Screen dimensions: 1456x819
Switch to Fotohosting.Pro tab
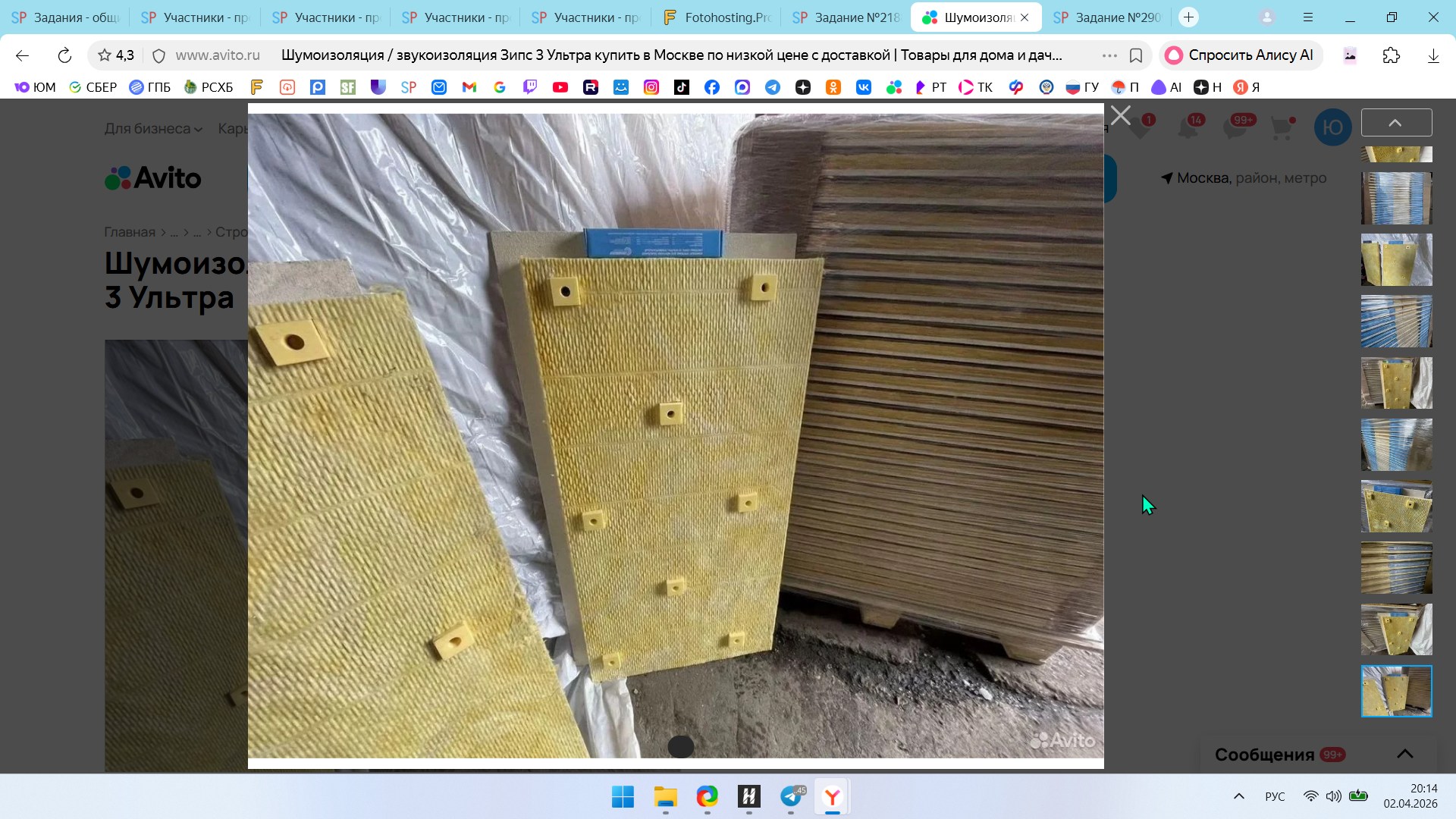pos(716,17)
